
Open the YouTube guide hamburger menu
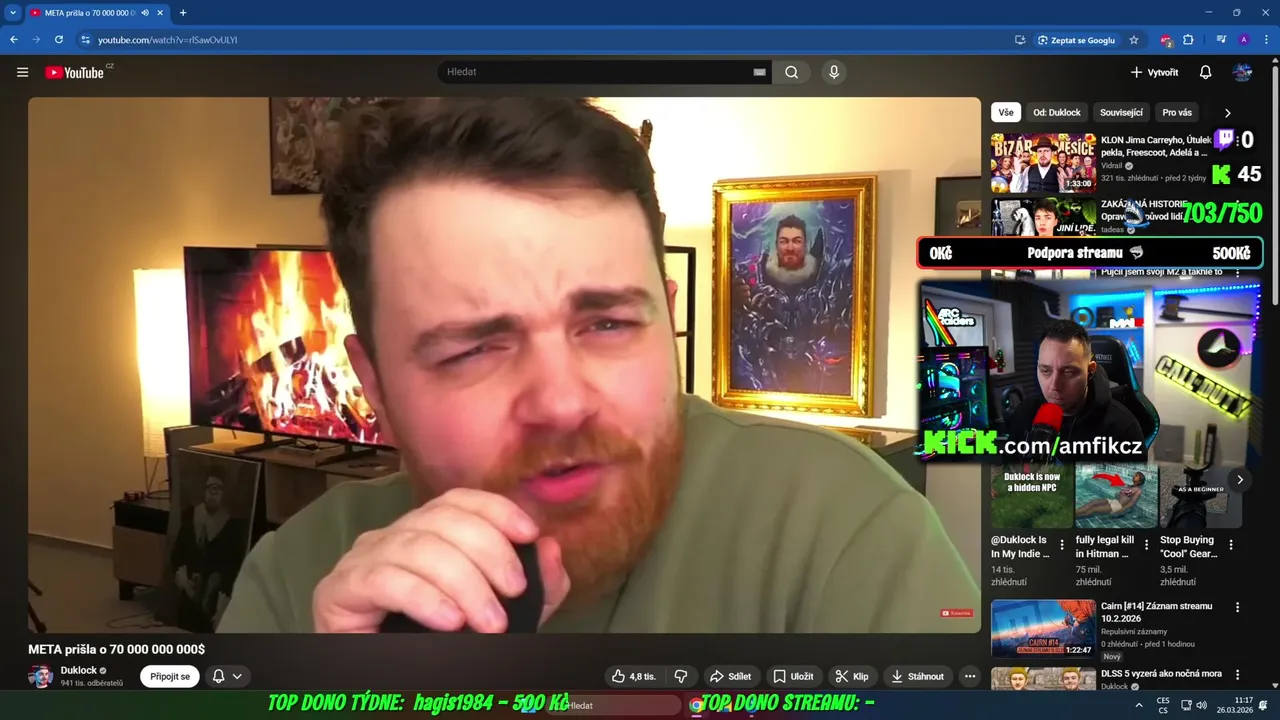click(22, 72)
